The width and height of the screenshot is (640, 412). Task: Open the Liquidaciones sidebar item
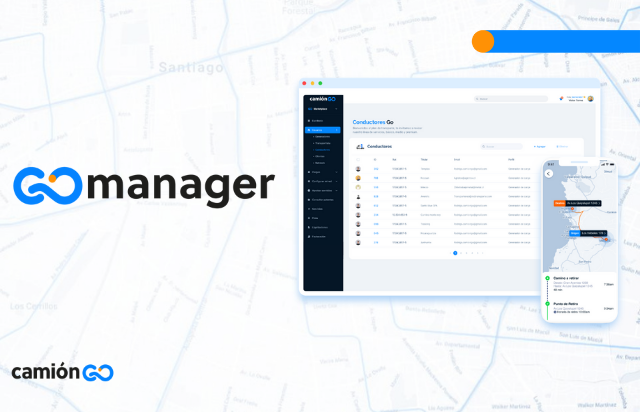point(320,227)
